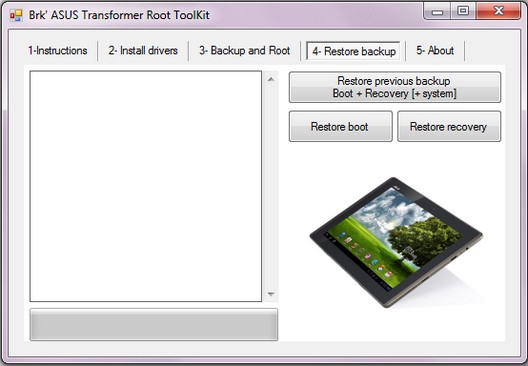
Task: Click the scroll up arrow of log box
Action: [271, 79]
